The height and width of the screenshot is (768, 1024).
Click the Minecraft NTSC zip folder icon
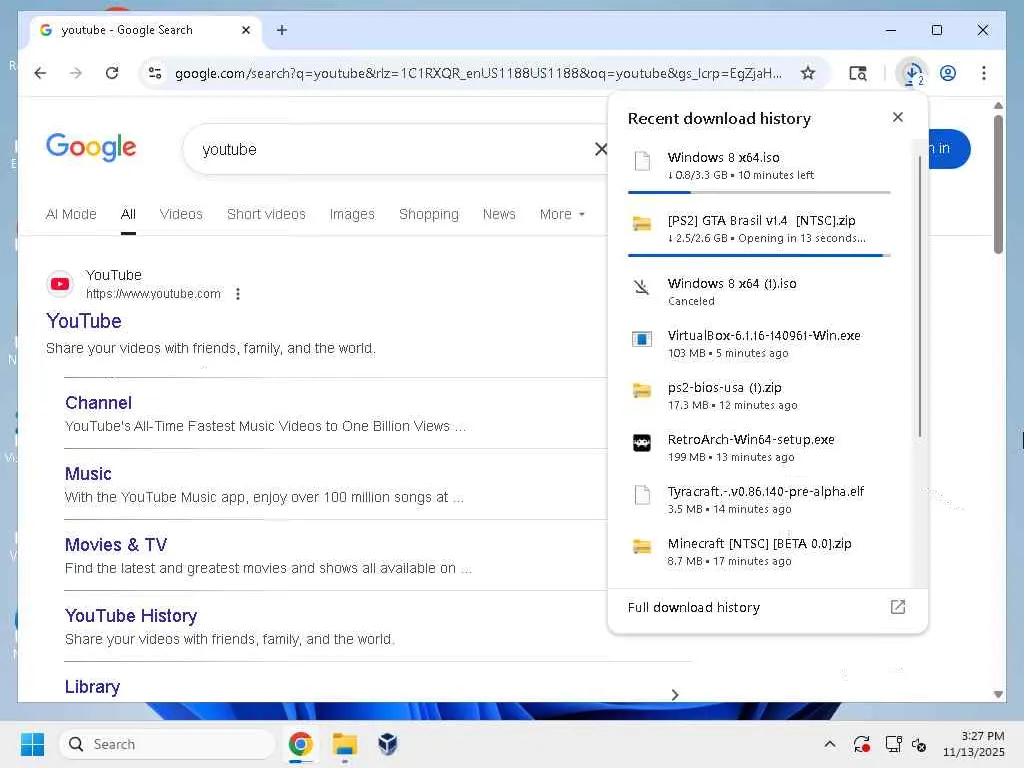642,547
